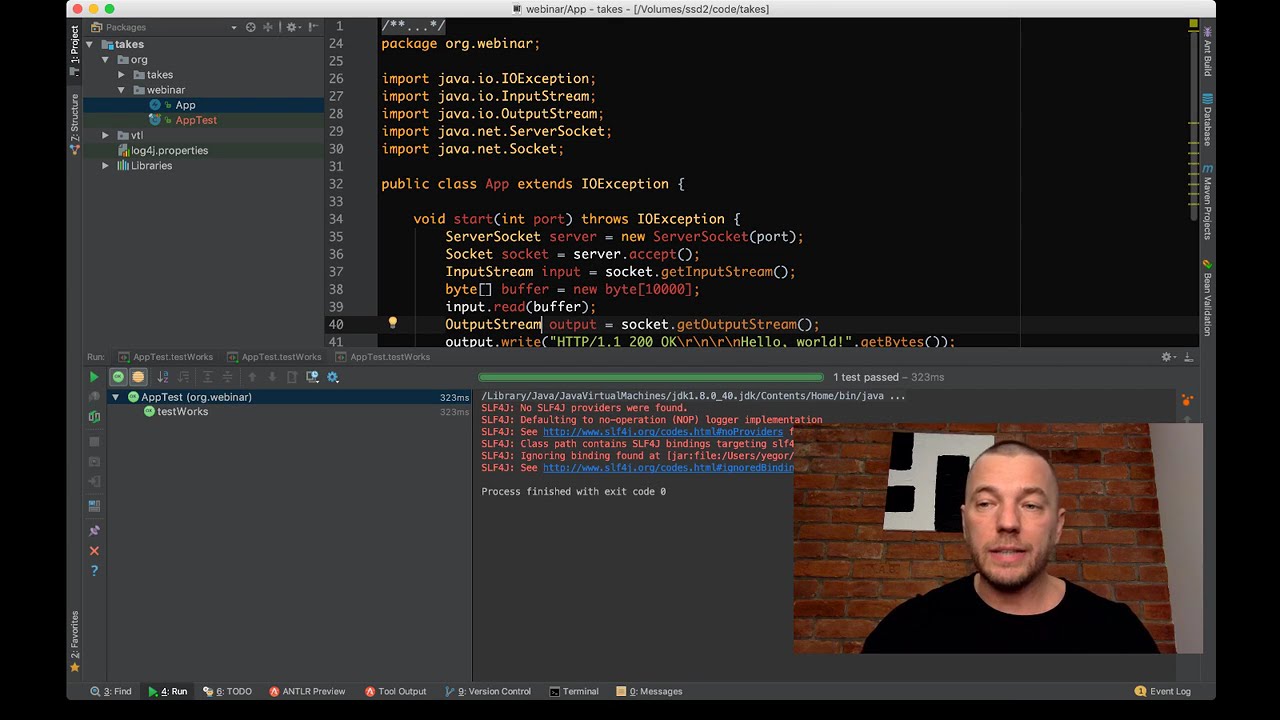The height and width of the screenshot is (720, 1280).
Task: Expand all test tree nodes
Action: (208, 377)
